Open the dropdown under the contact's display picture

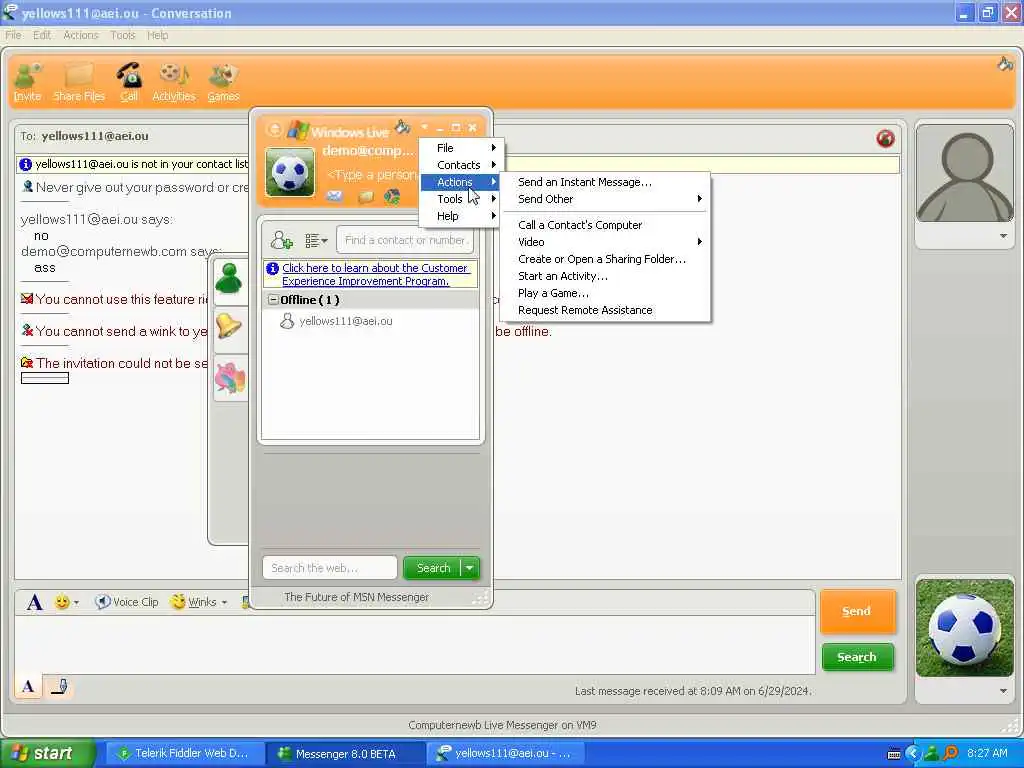point(1003,236)
